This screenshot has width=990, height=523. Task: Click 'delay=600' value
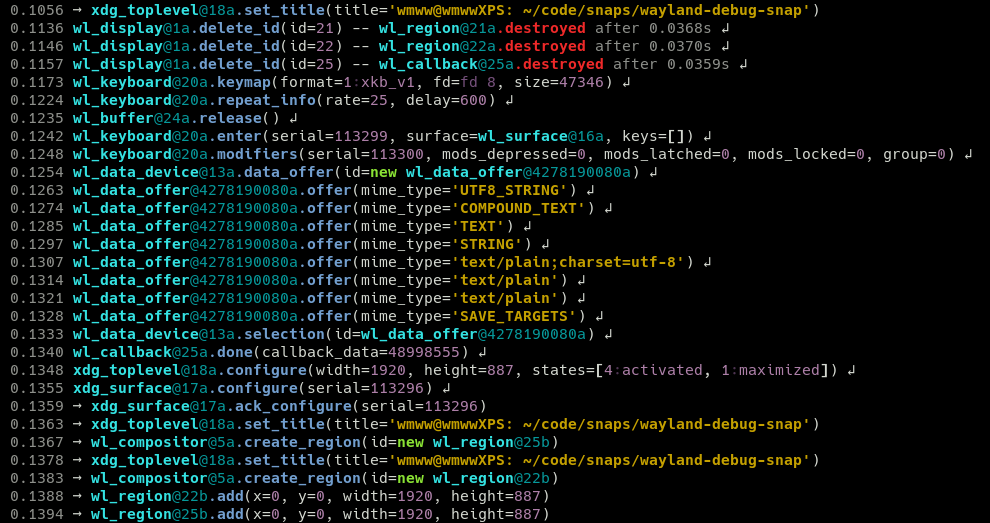[x=446, y=100]
